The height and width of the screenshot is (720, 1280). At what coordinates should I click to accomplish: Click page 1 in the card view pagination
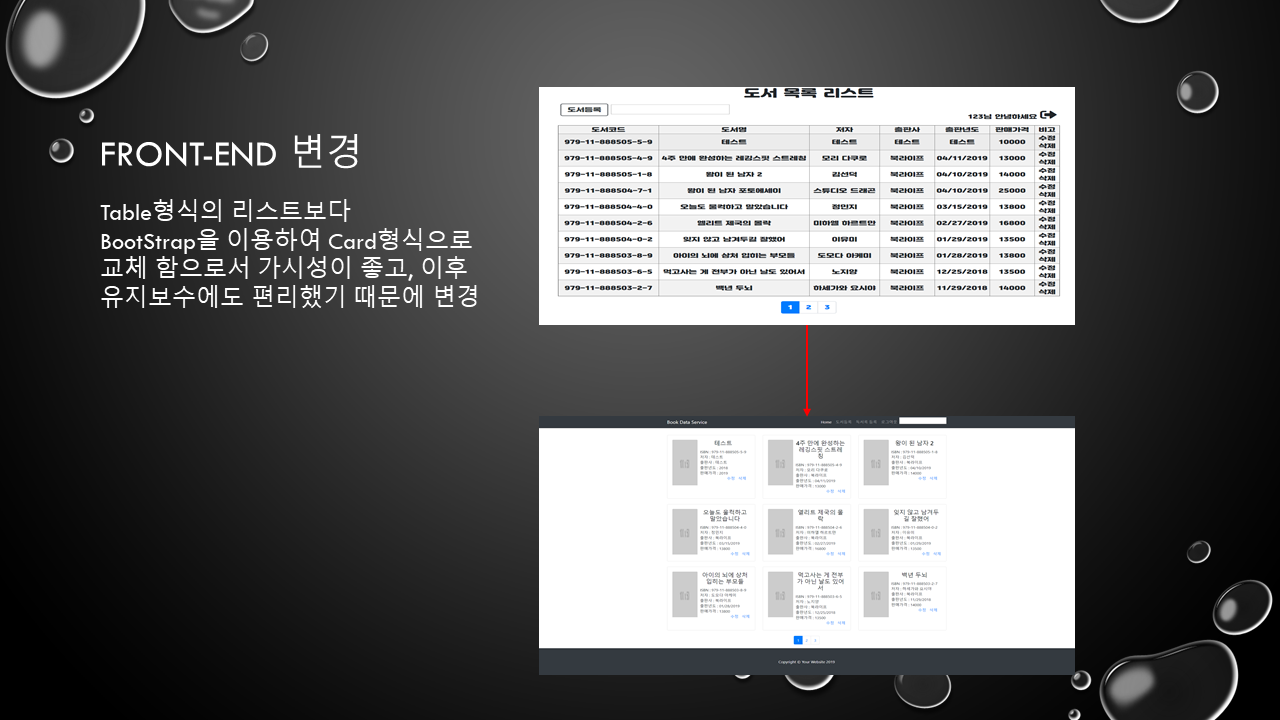pos(798,640)
